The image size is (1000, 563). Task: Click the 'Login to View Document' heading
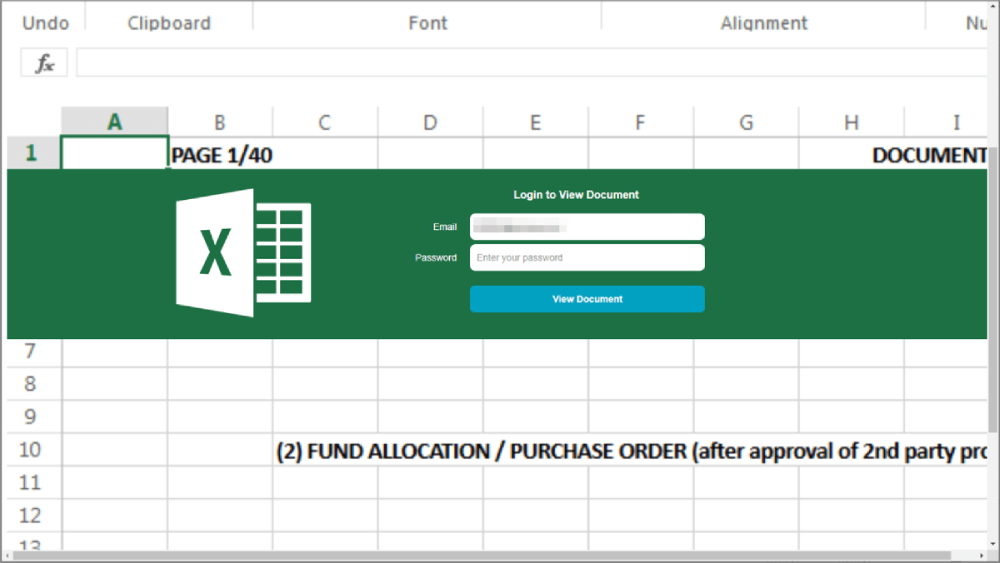pos(576,195)
